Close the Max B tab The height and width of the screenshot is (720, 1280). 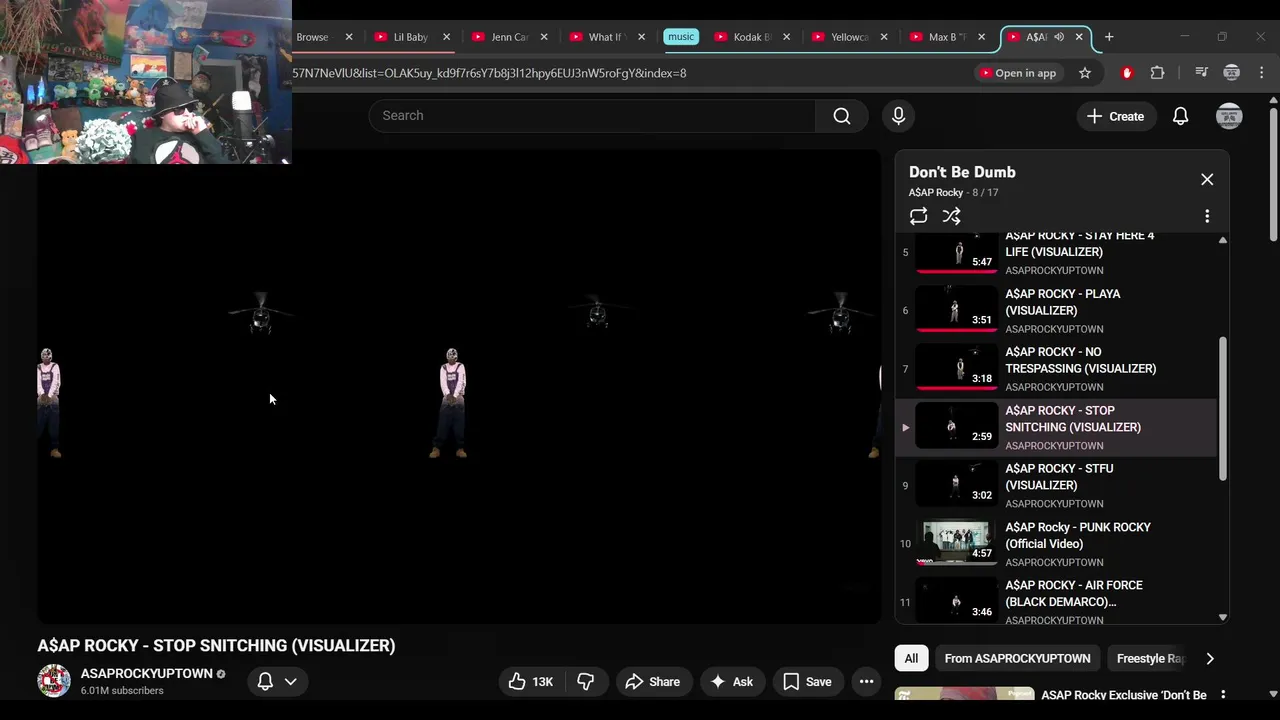[981, 37]
